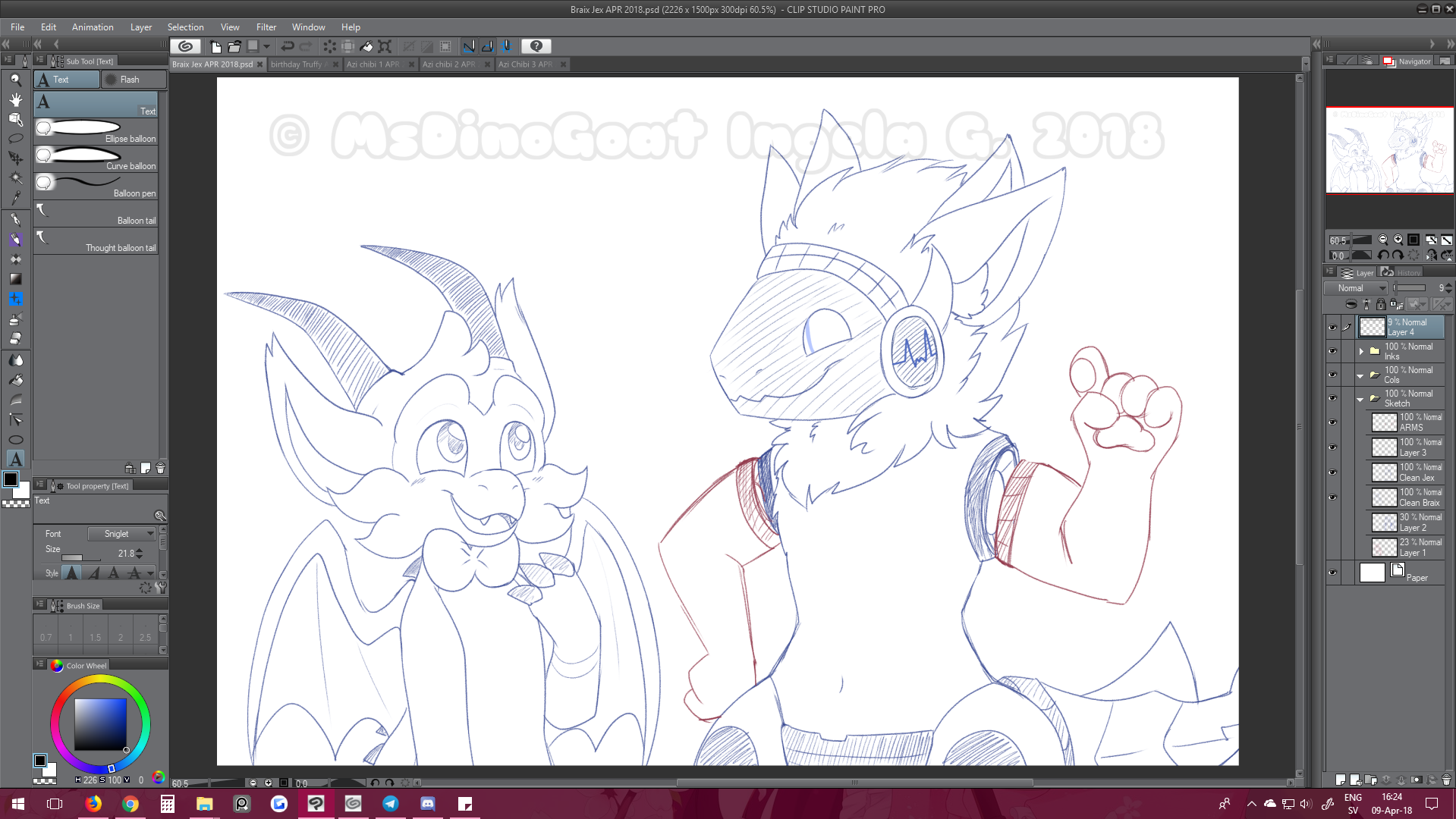Screen dimensions: 1456x819
Task: Open the save options dropdown arrow
Action: (266, 46)
